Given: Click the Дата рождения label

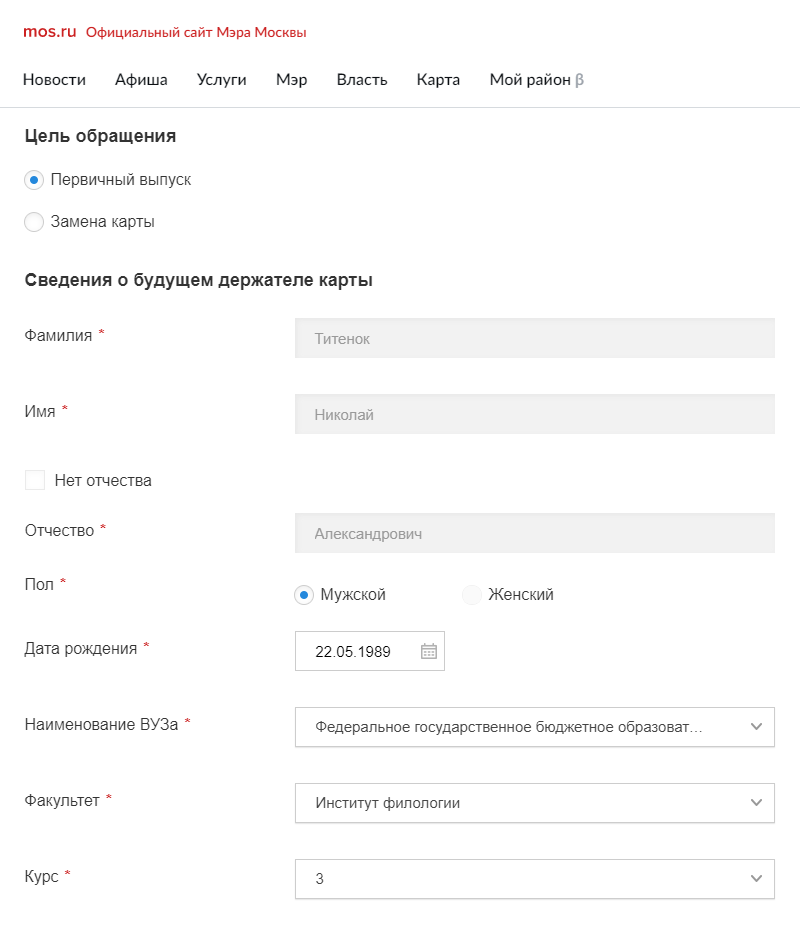Looking at the screenshot, I should (x=81, y=649).
